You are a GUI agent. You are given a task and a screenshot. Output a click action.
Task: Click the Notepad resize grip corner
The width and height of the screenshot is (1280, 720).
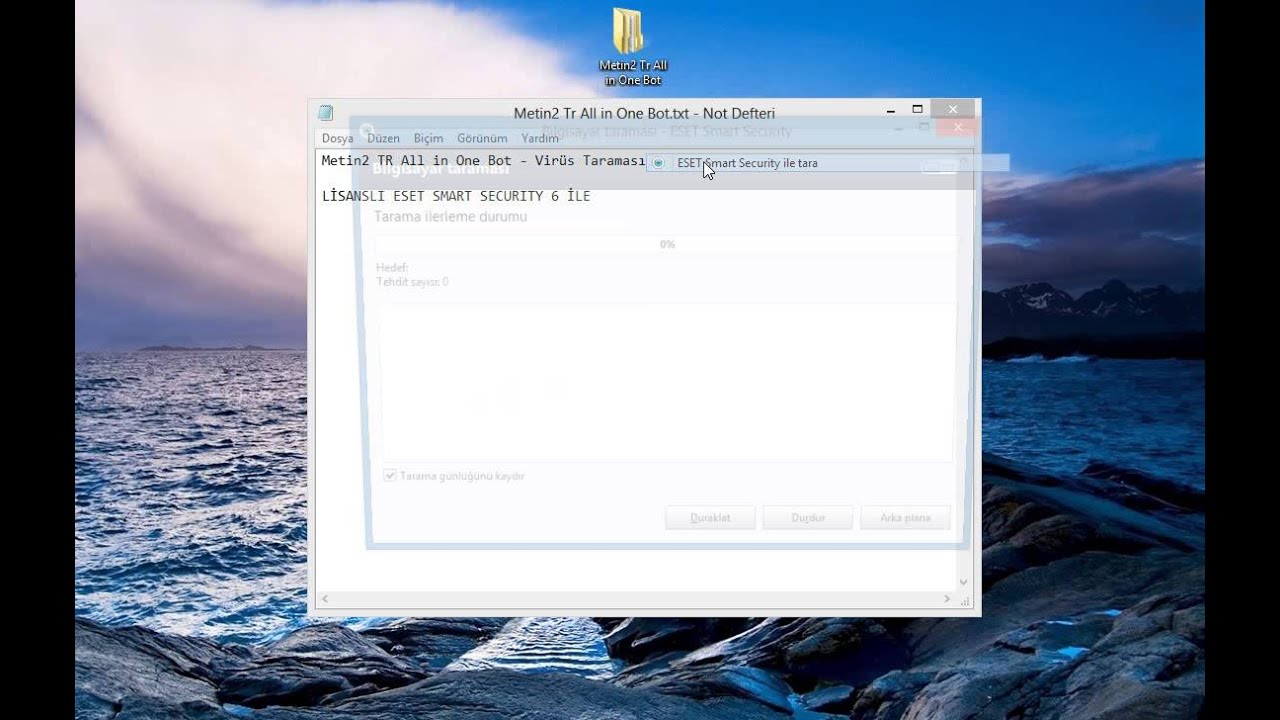coord(966,601)
